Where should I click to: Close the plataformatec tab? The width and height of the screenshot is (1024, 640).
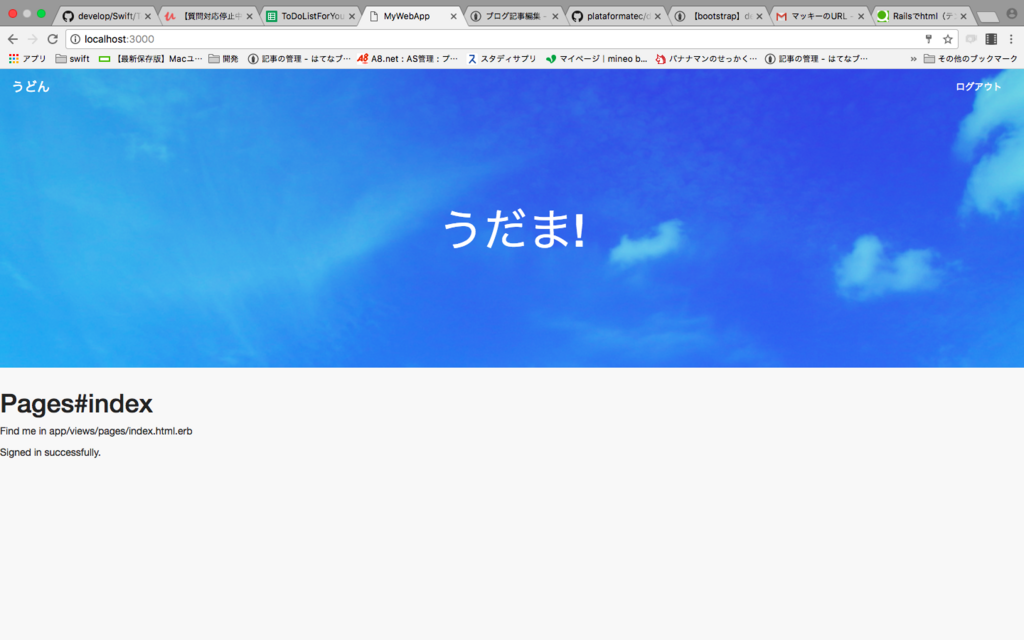657,16
